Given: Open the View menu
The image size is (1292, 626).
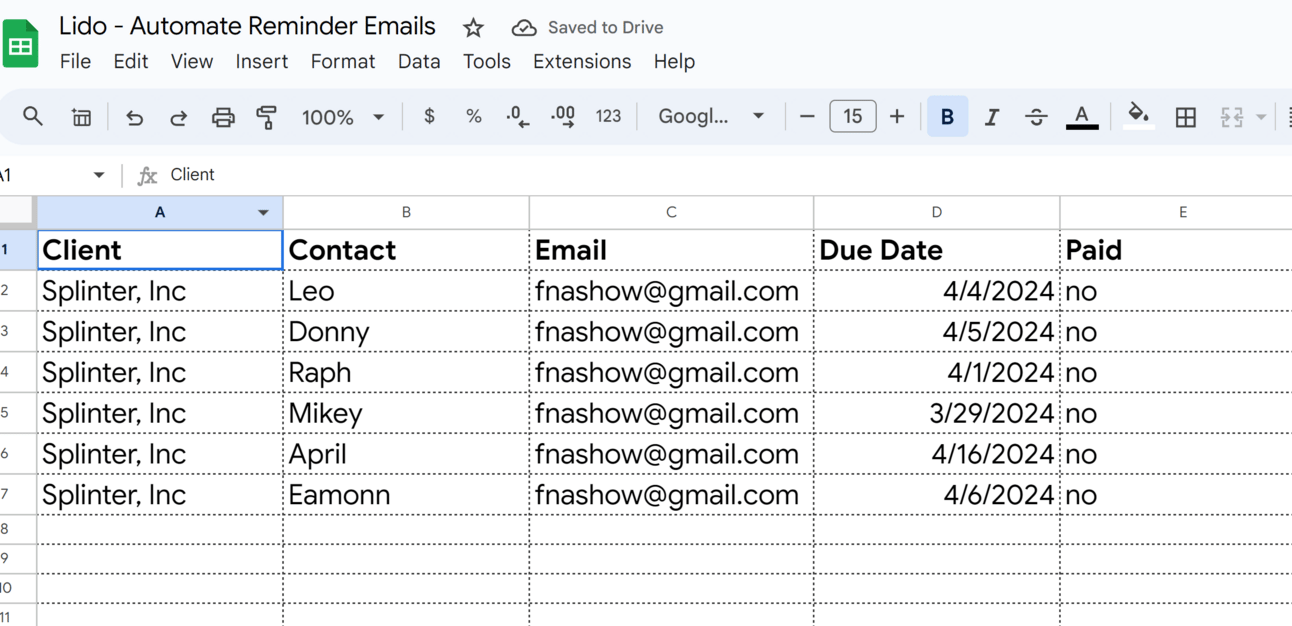Looking at the screenshot, I should click(x=191, y=62).
